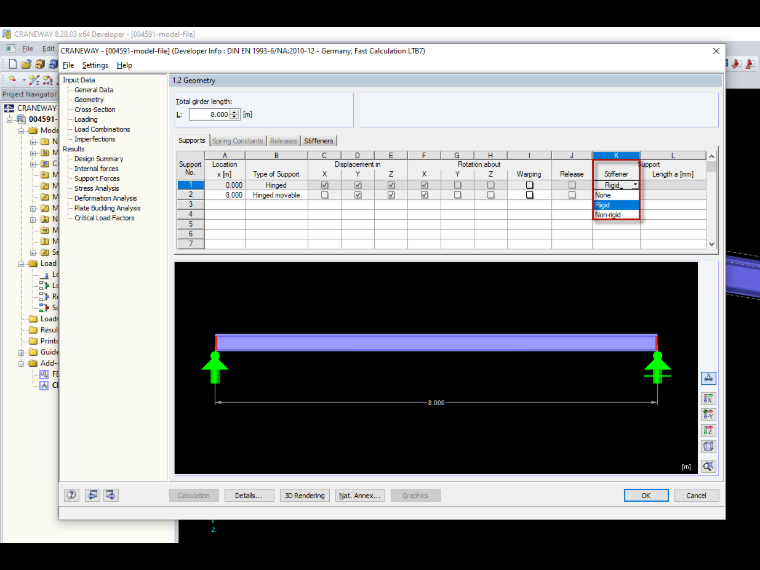Click the Cancel button
This screenshot has height=570, width=760.
tap(696, 495)
